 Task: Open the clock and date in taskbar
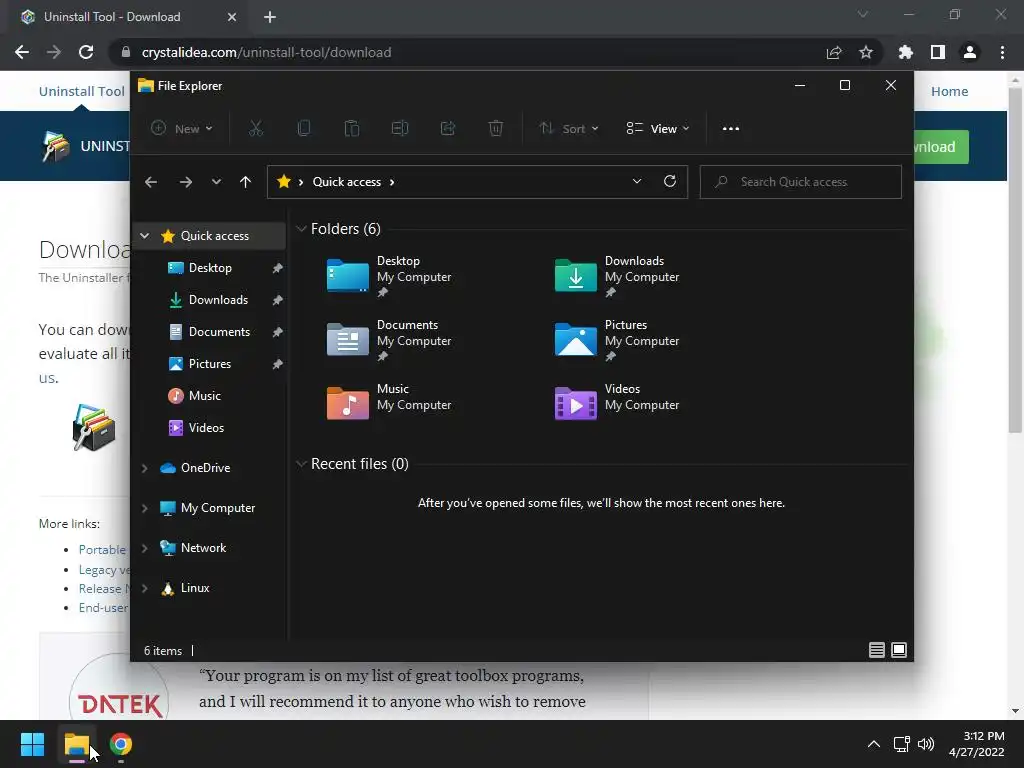coord(976,744)
